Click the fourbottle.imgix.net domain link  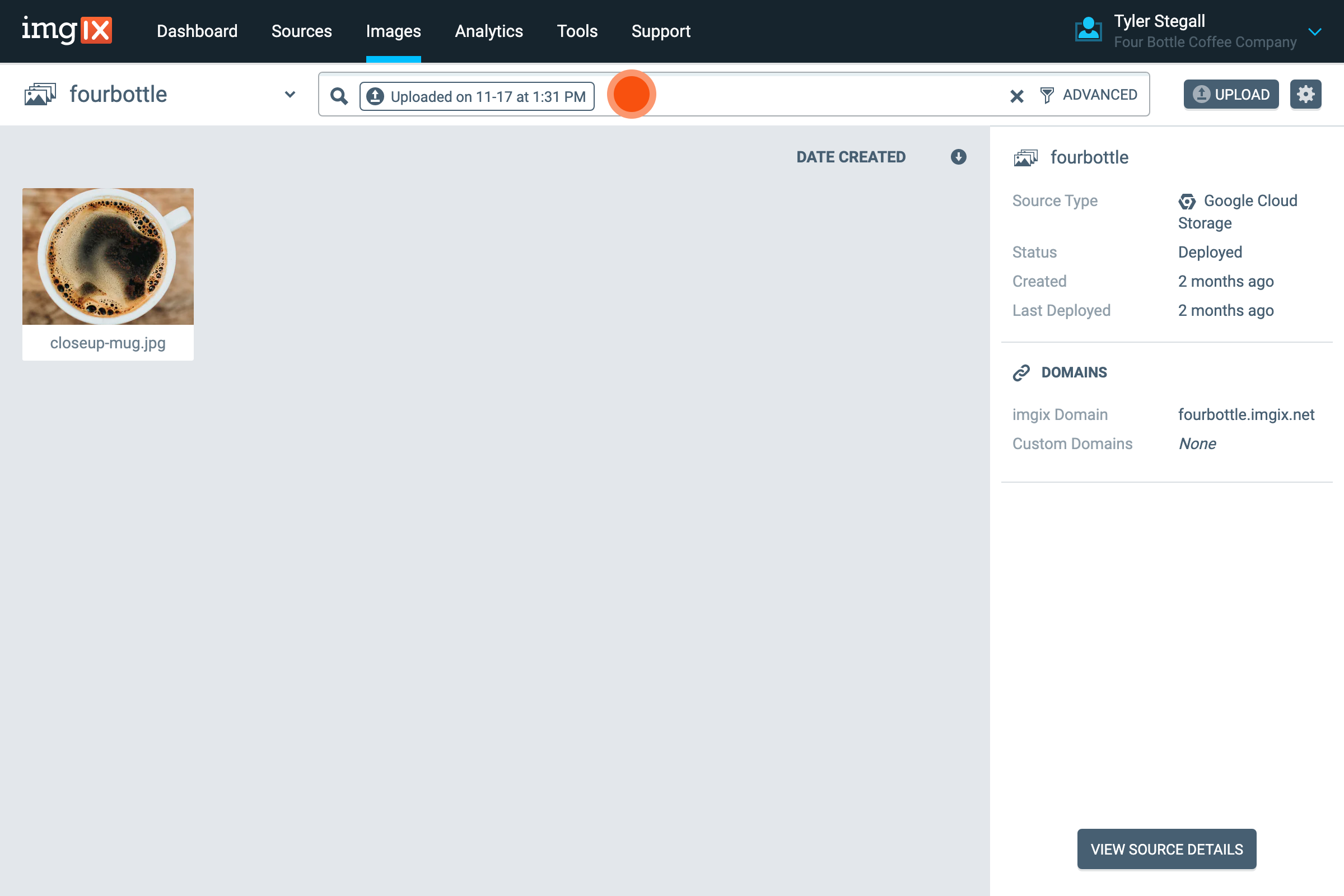click(1247, 414)
